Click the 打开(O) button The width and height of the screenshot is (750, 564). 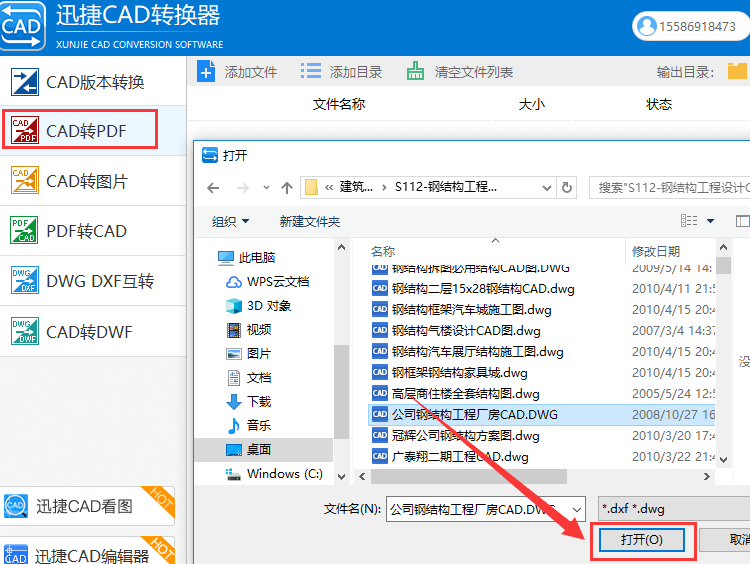(641, 540)
